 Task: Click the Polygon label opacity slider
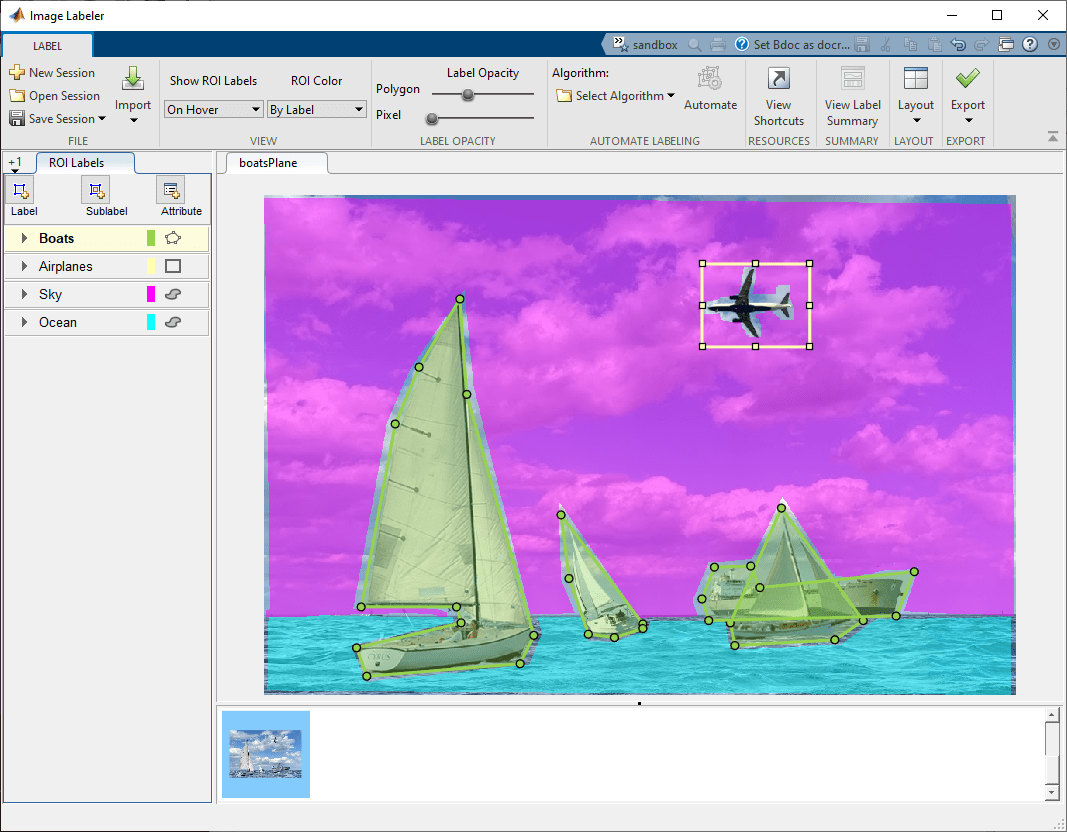click(467, 95)
